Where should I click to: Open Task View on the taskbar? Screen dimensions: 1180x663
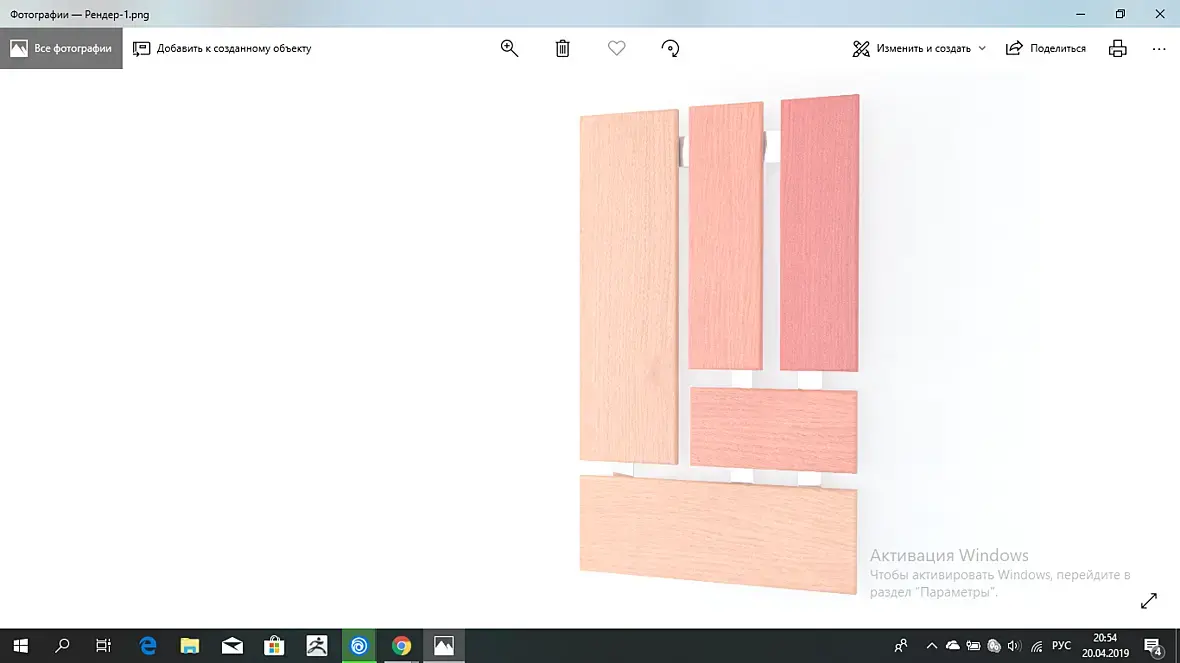point(103,646)
